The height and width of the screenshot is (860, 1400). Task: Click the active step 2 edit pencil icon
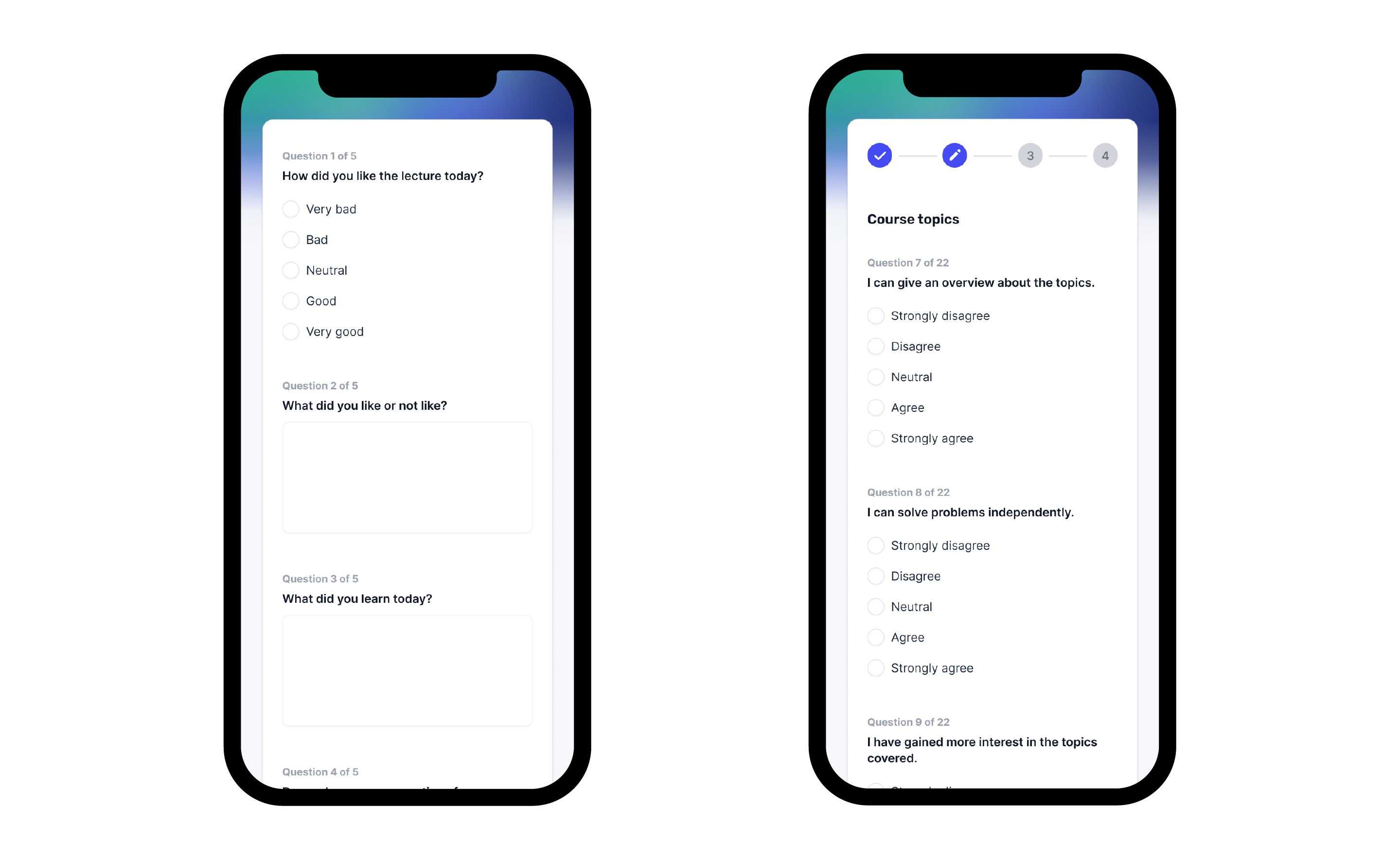coord(954,155)
